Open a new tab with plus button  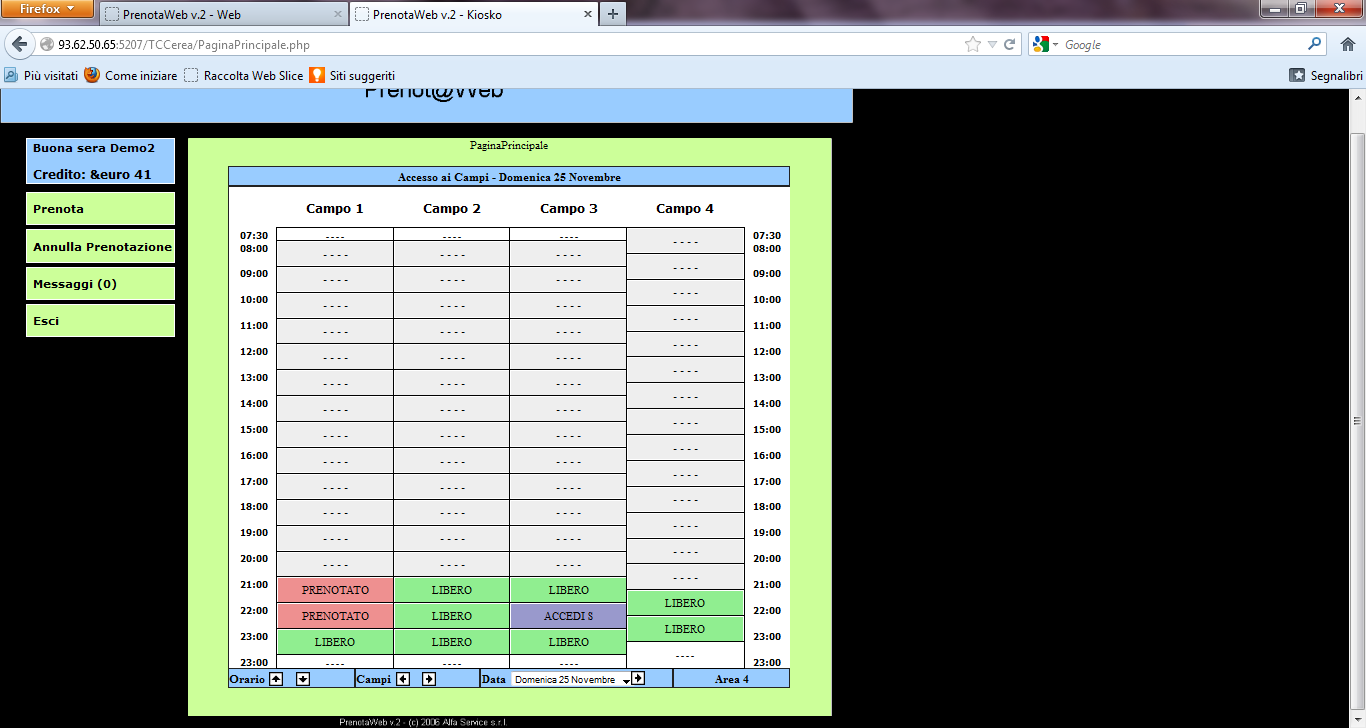click(612, 14)
